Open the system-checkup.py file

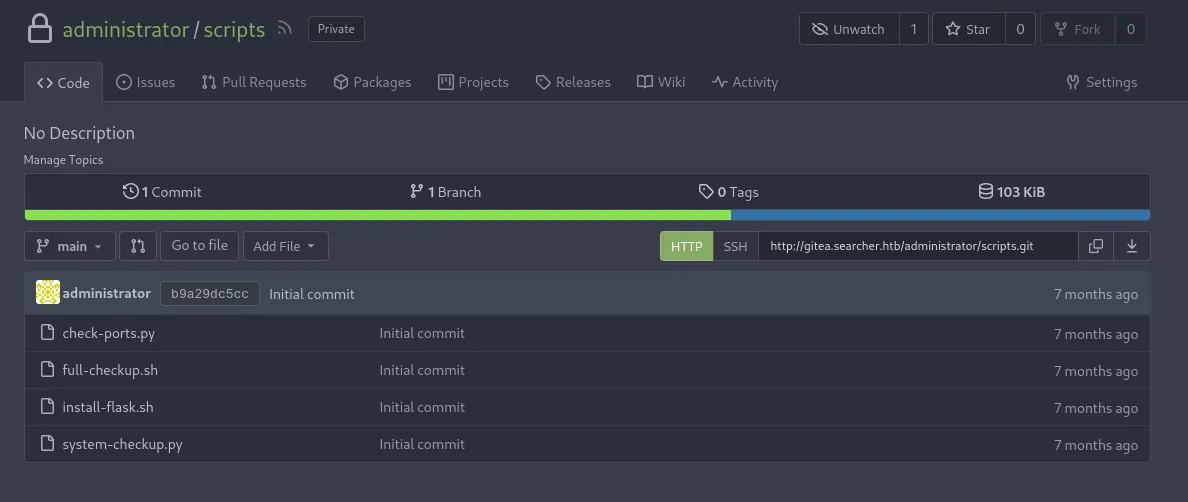tap(122, 444)
